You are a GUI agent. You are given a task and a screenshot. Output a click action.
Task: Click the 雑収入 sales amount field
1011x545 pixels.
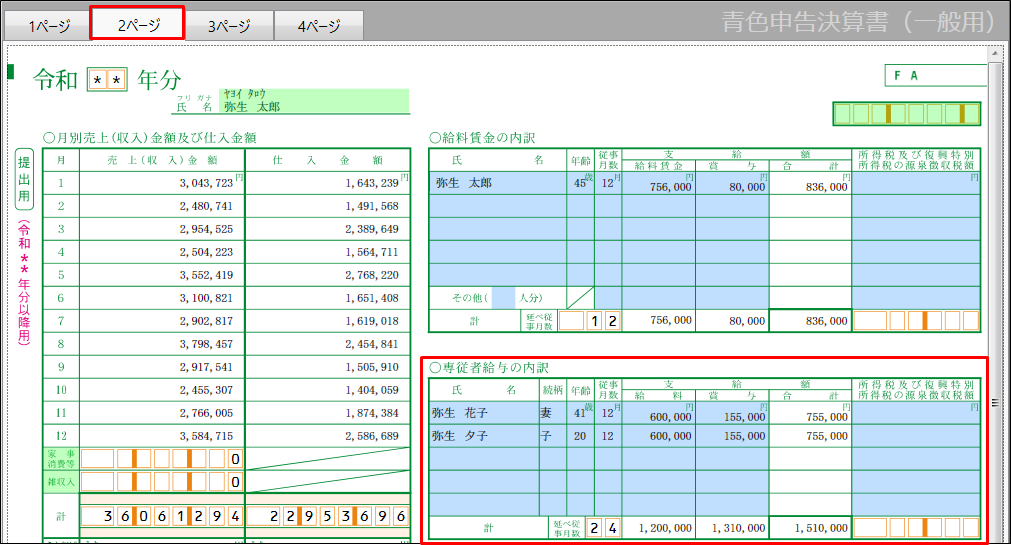[161, 482]
